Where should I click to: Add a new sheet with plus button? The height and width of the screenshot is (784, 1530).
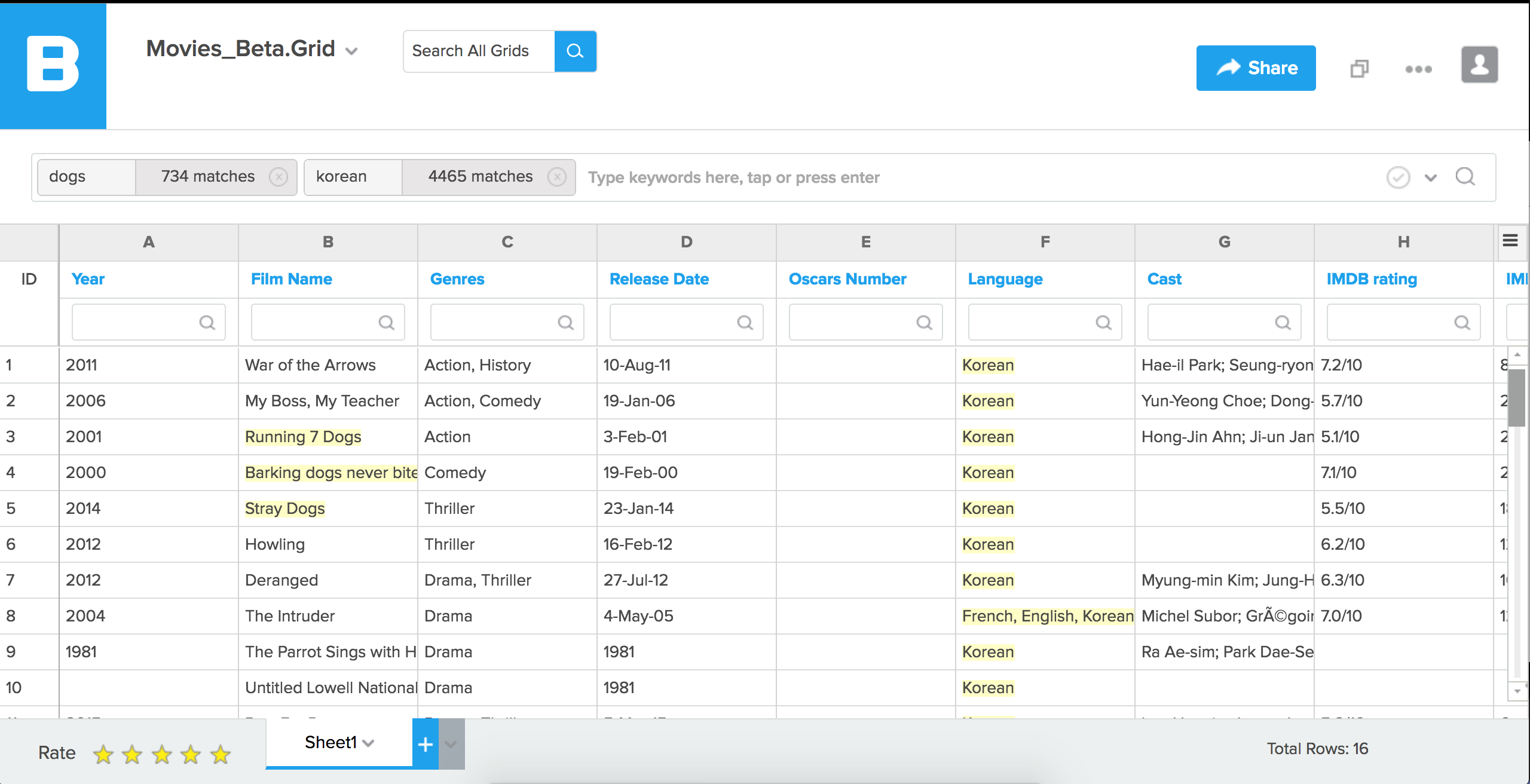pyautogui.click(x=426, y=744)
